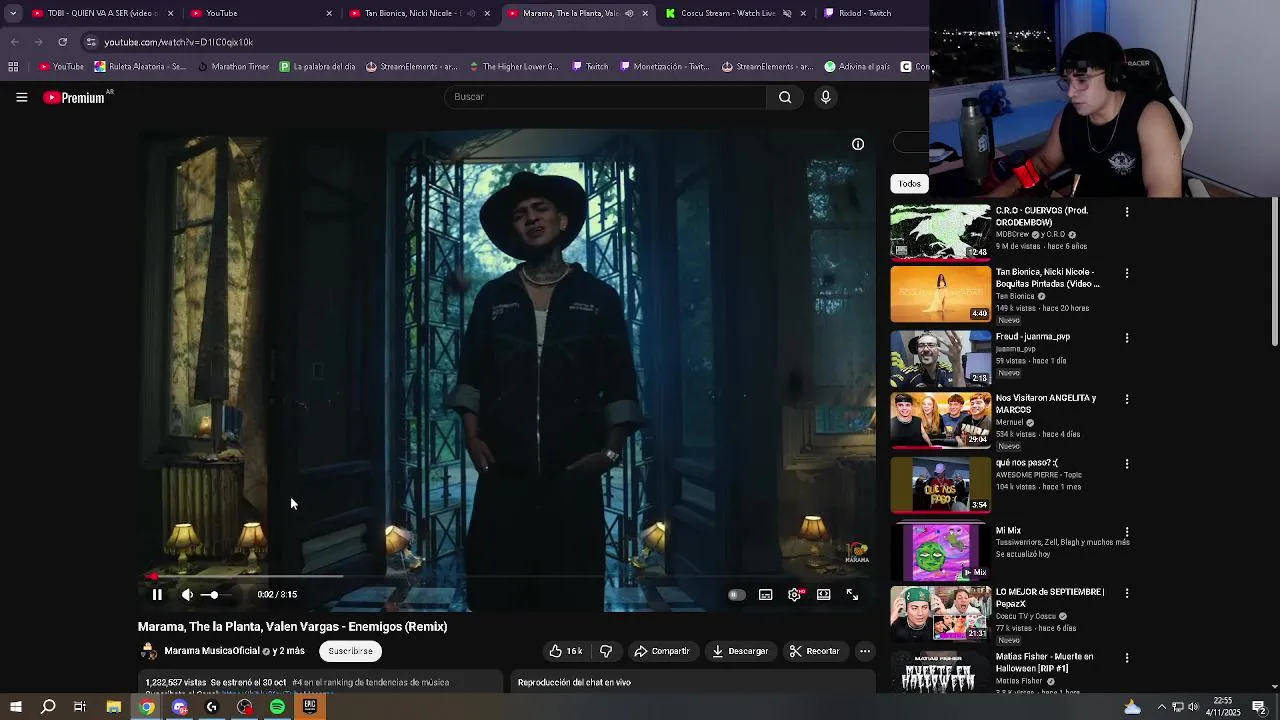The image size is (1280, 720).
Task: Click the Suscribirse button
Action: point(350,651)
